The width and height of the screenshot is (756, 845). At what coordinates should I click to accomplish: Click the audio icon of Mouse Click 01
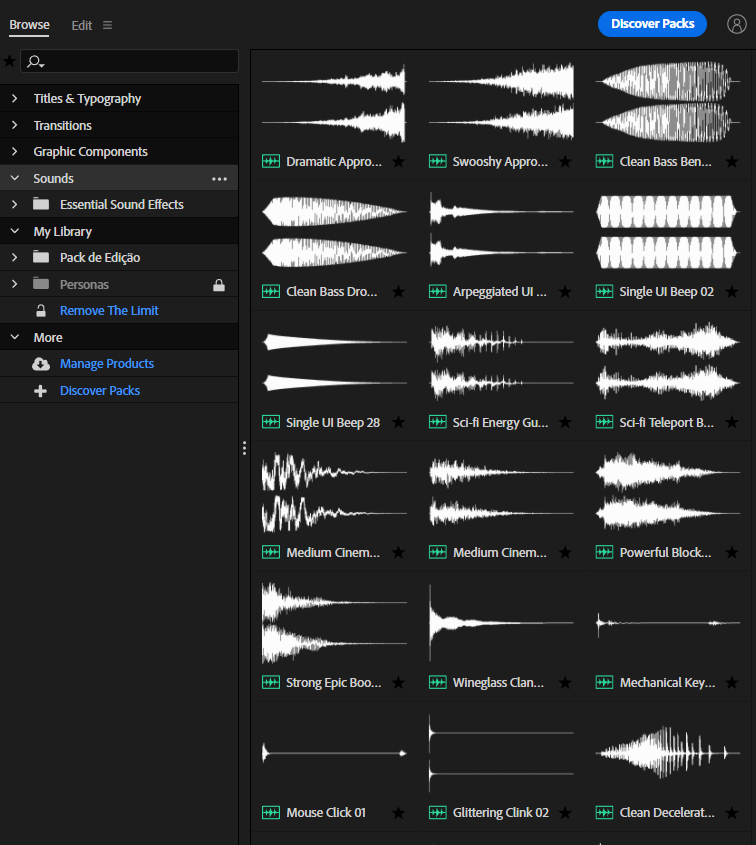point(271,813)
